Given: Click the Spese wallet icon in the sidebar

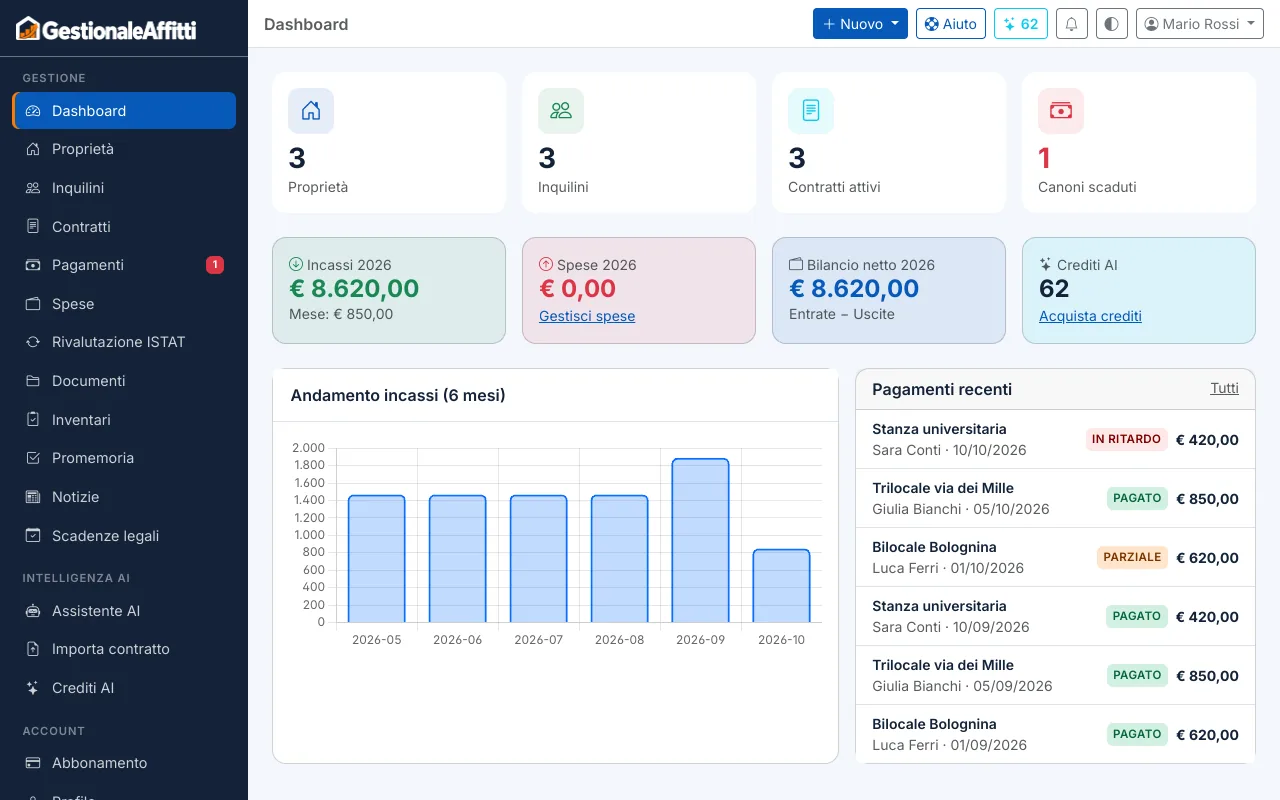Looking at the screenshot, I should click(x=33, y=304).
